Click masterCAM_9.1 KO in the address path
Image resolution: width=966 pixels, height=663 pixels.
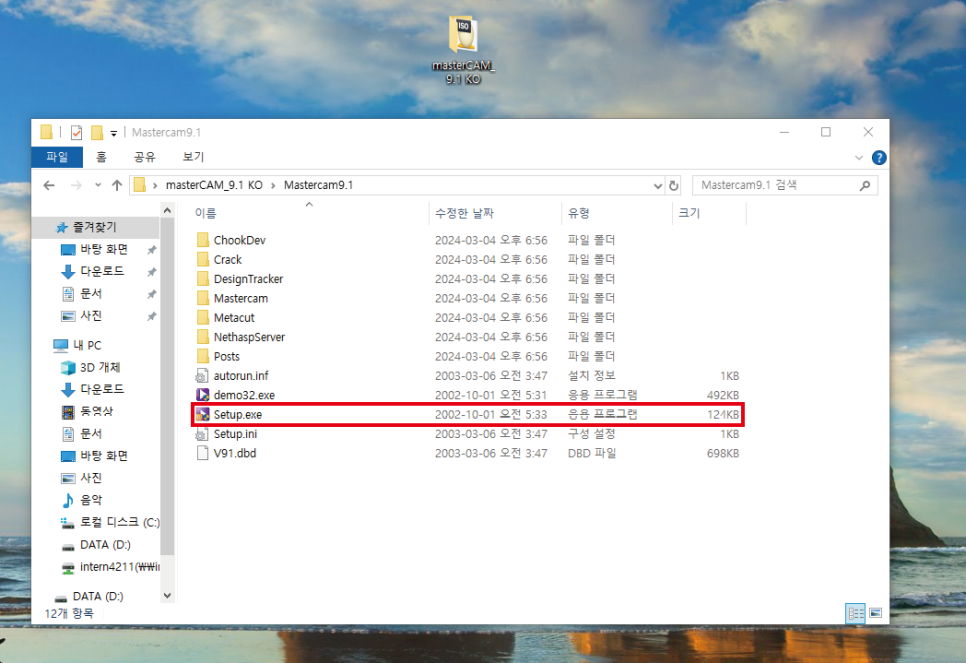pos(214,185)
